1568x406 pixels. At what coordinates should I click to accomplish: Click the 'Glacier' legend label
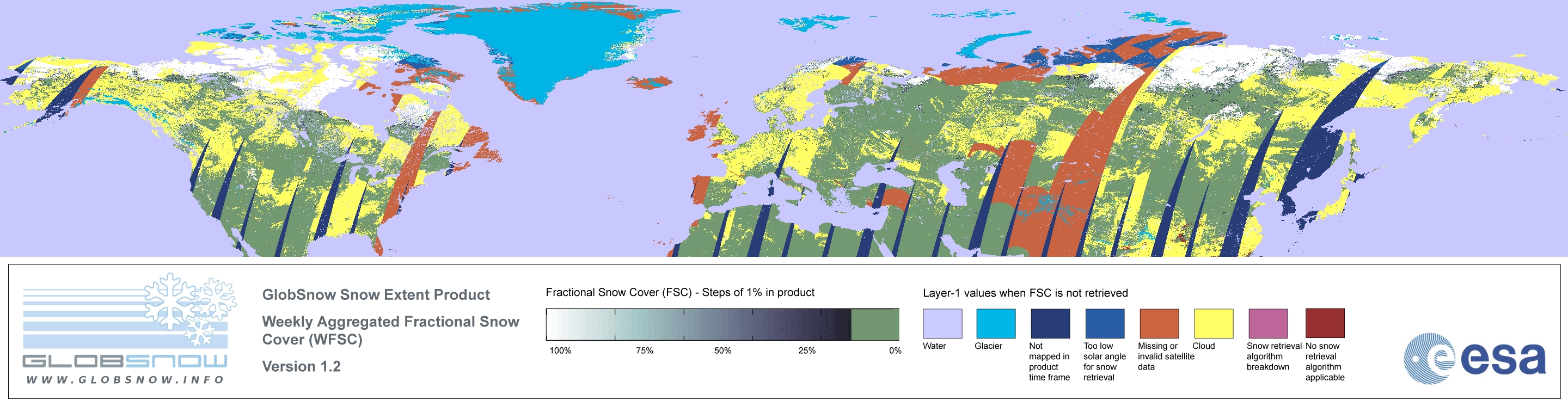point(989,346)
